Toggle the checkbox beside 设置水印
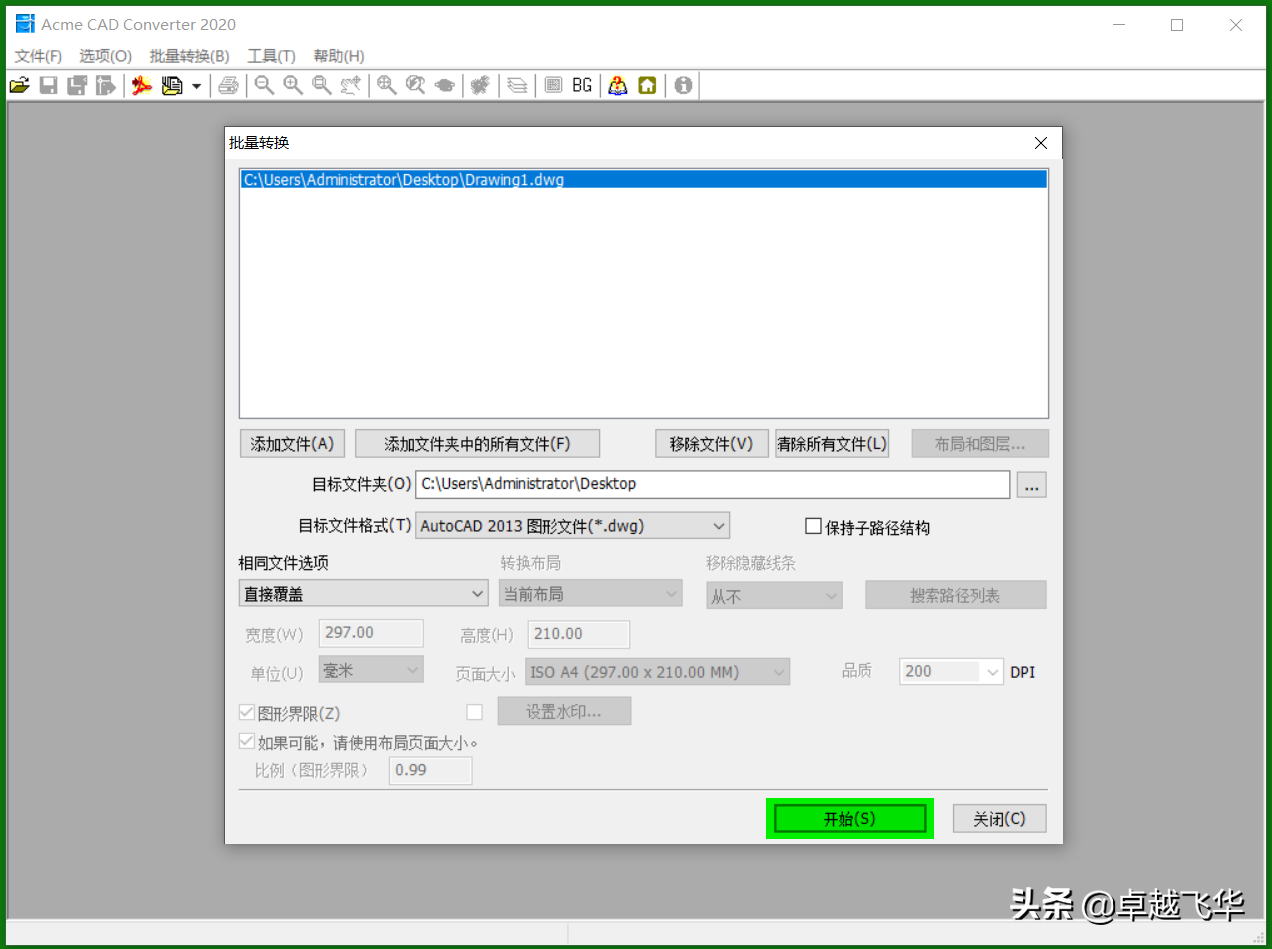Viewport: 1272px width, 949px height. 475,712
